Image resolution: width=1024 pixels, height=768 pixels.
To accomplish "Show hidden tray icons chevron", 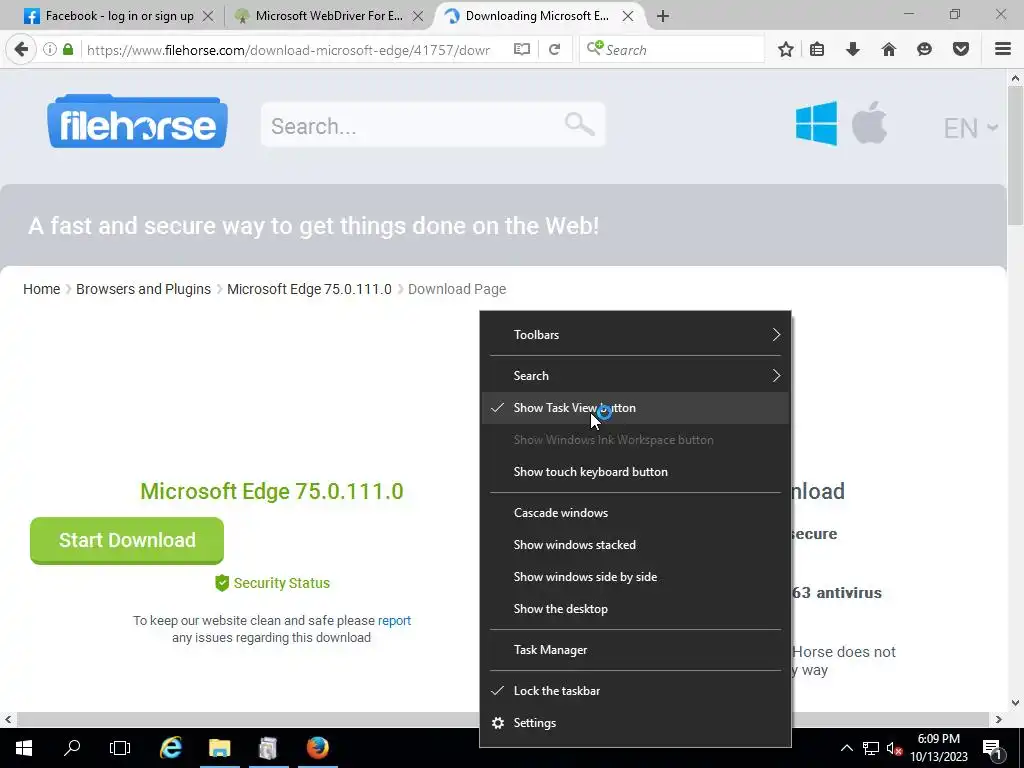I will tap(846, 748).
